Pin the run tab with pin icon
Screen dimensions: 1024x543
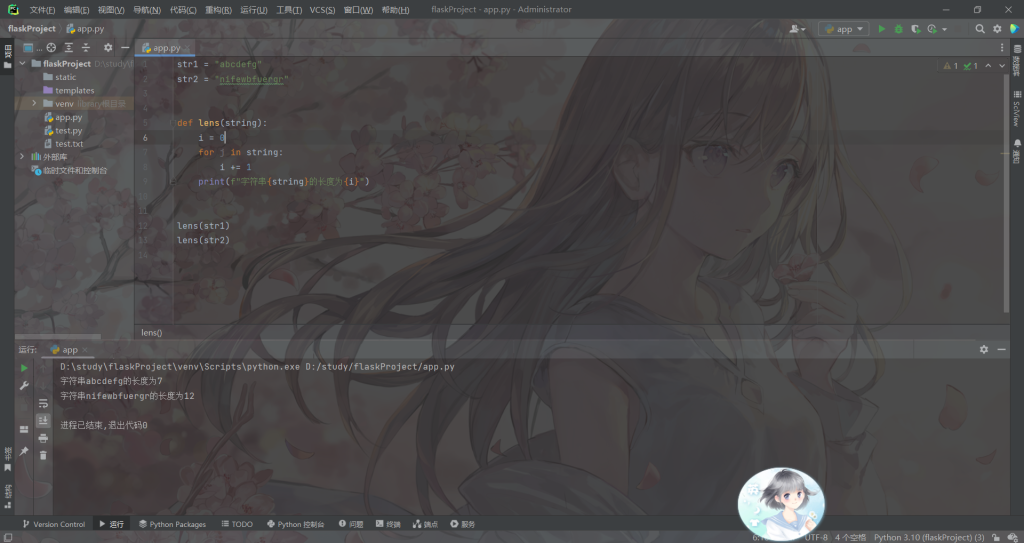24,451
